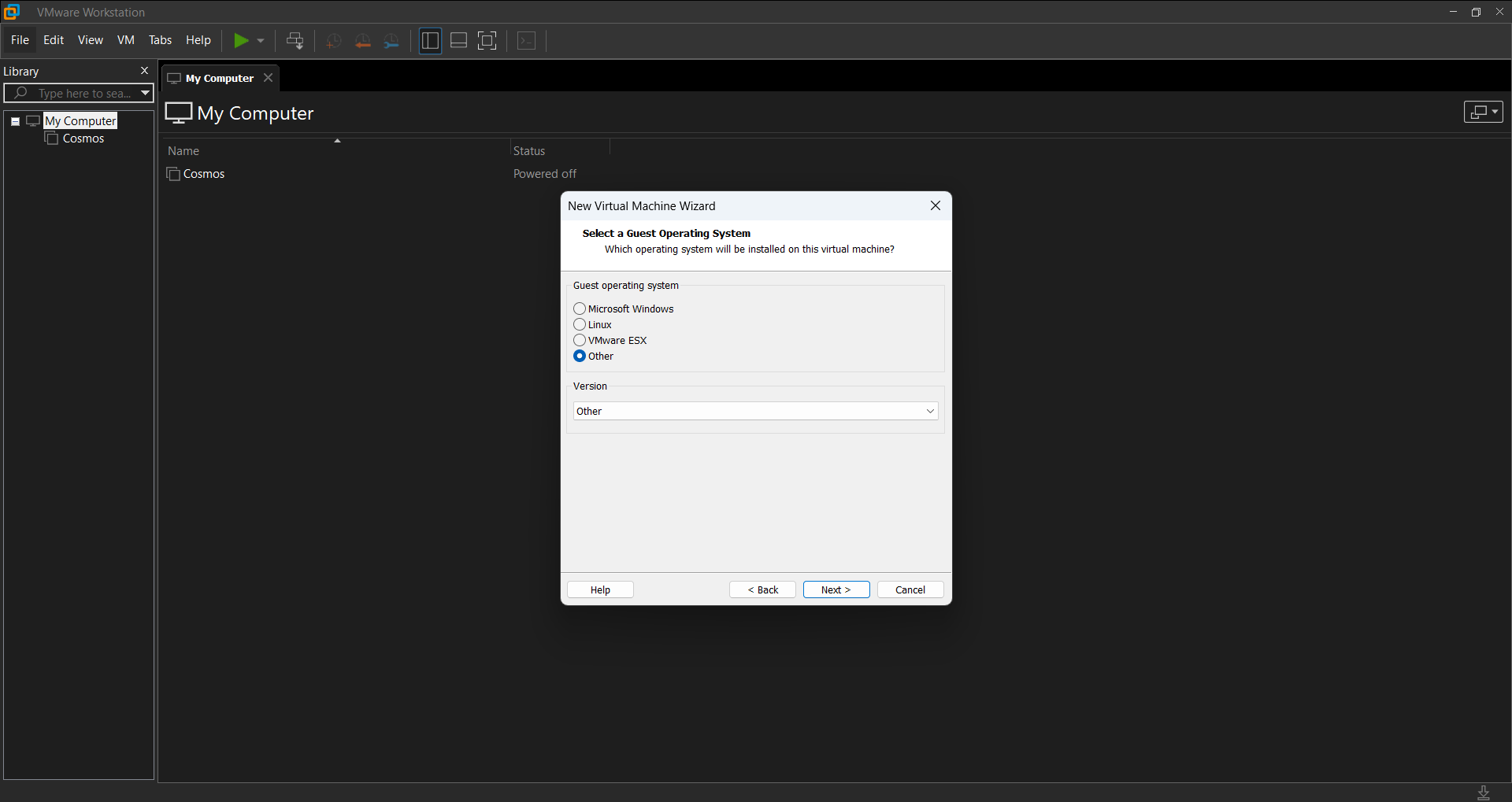Open the view options dropdown at top right

click(1484, 112)
